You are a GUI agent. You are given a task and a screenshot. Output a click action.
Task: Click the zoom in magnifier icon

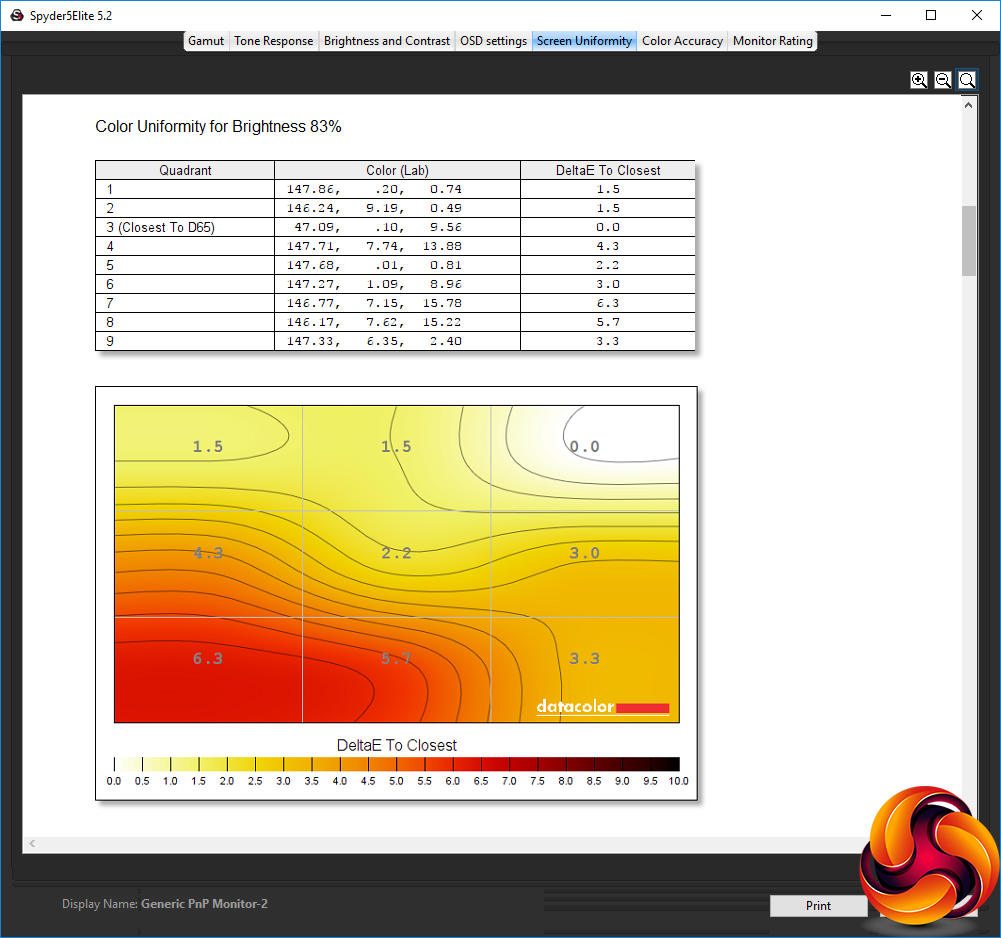(x=919, y=80)
